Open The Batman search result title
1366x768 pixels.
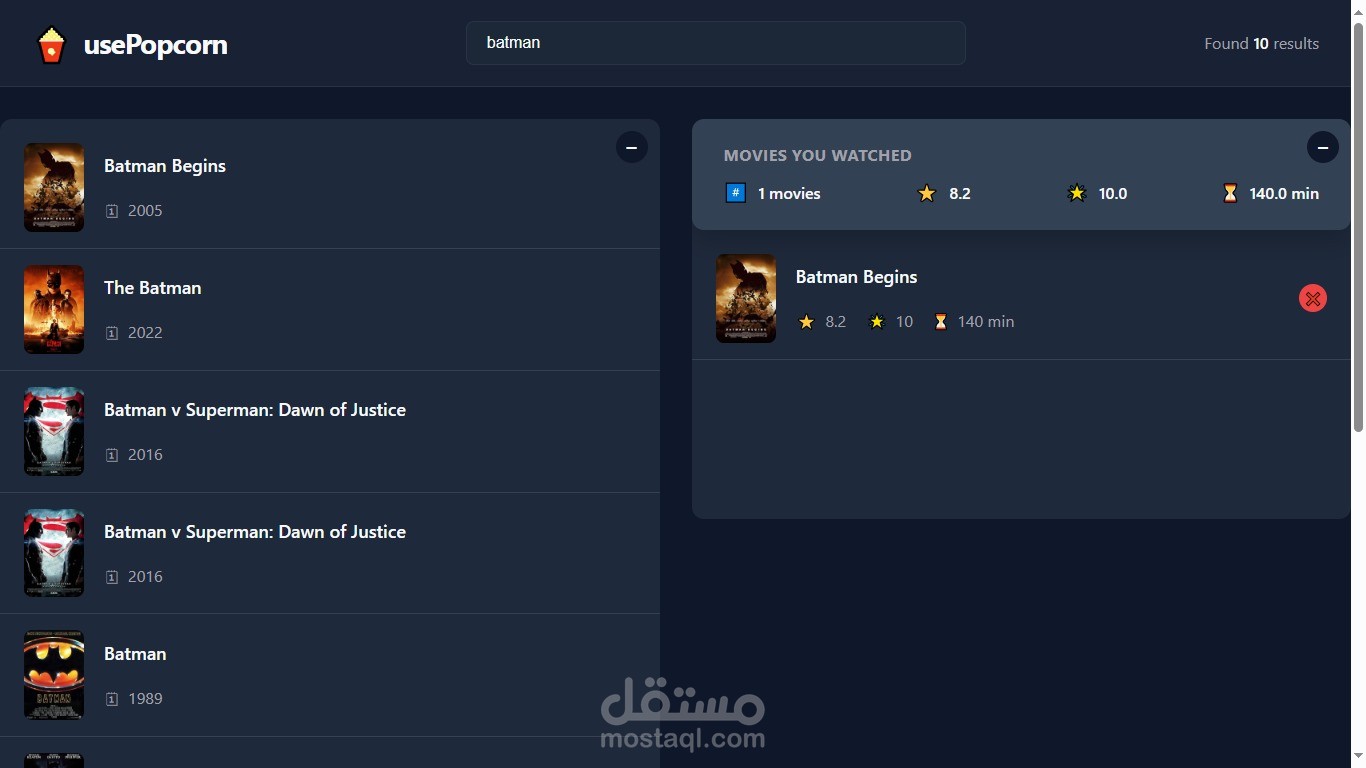point(153,288)
